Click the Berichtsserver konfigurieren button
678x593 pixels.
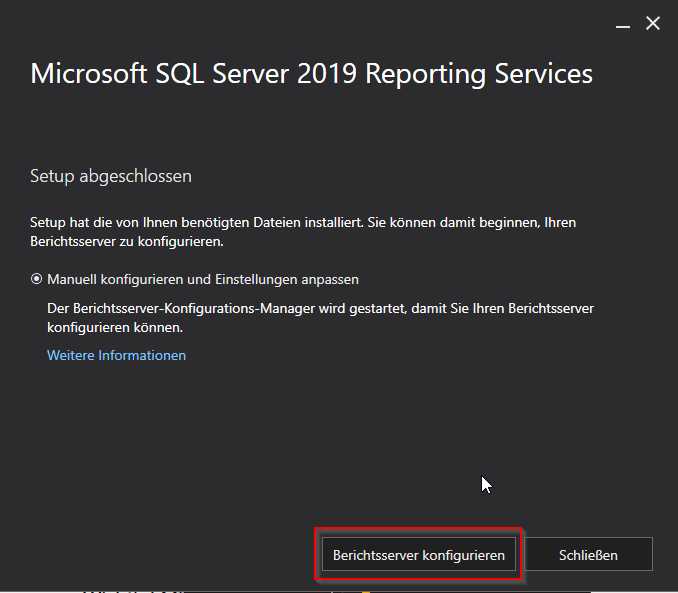point(418,554)
